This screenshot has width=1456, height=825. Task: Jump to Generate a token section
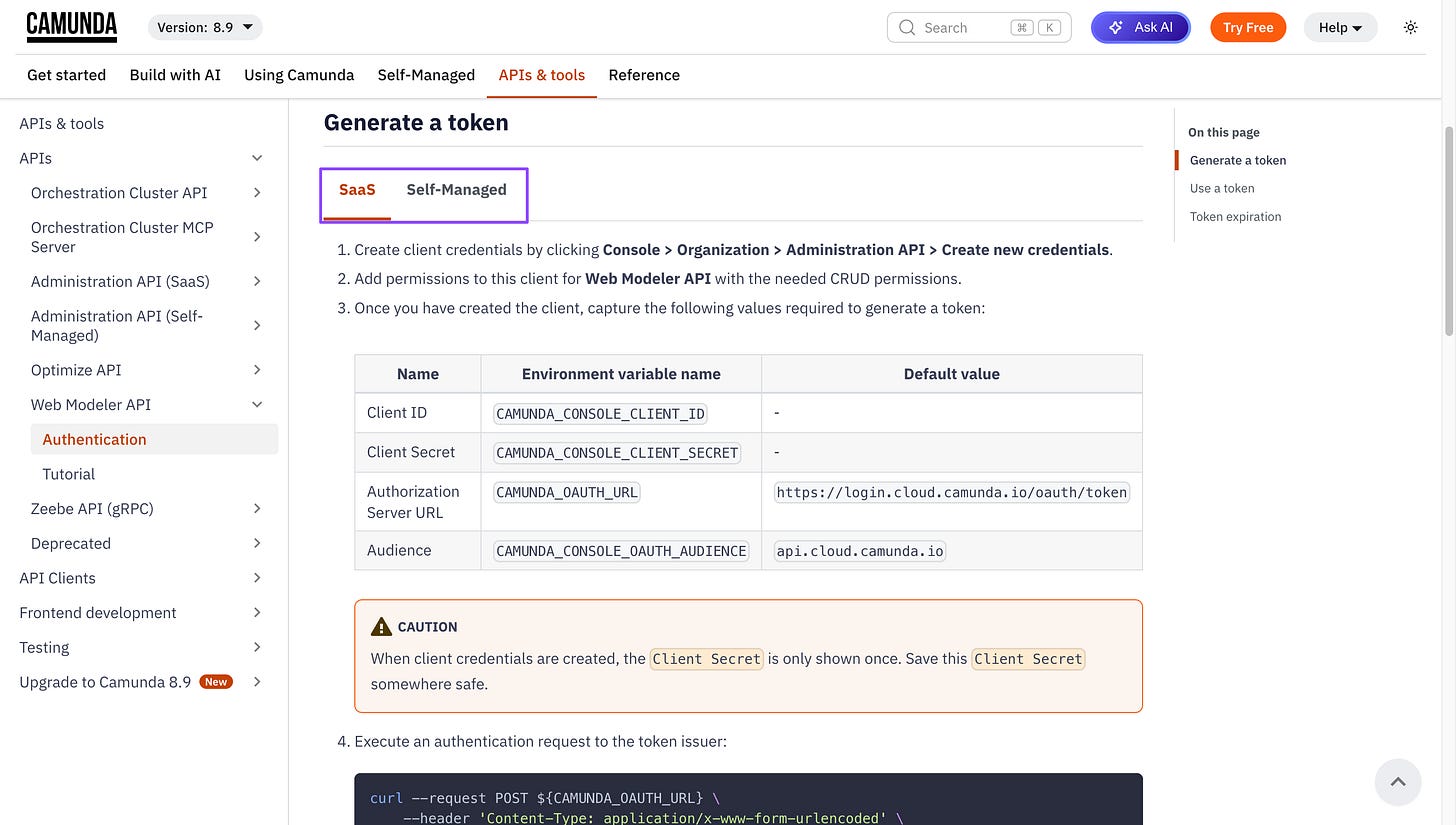click(x=1238, y=160)
